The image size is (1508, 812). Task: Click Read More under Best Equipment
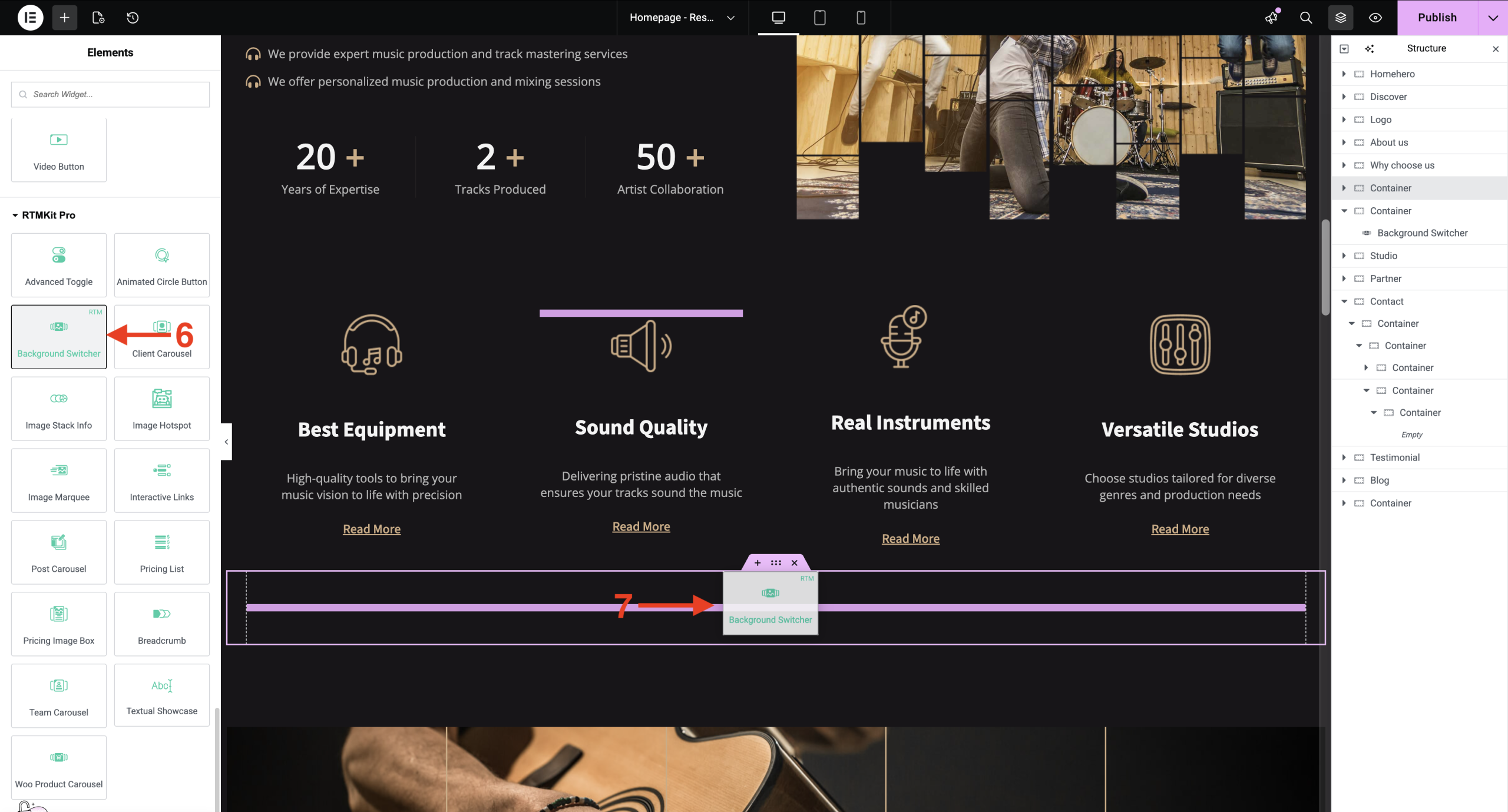(x=372, y=529)
